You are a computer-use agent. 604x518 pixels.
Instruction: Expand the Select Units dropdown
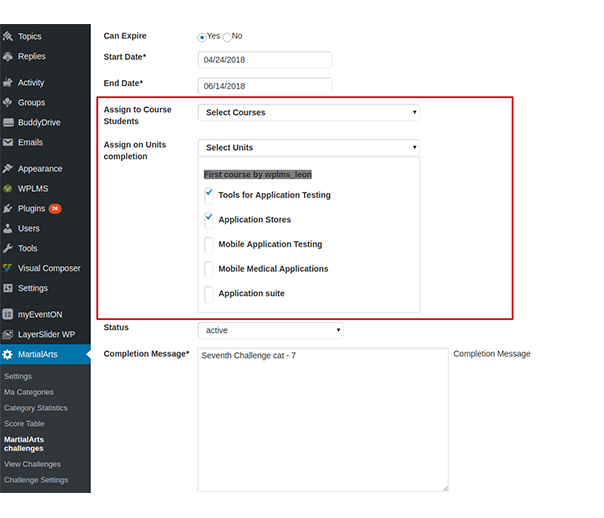point(309,148)
